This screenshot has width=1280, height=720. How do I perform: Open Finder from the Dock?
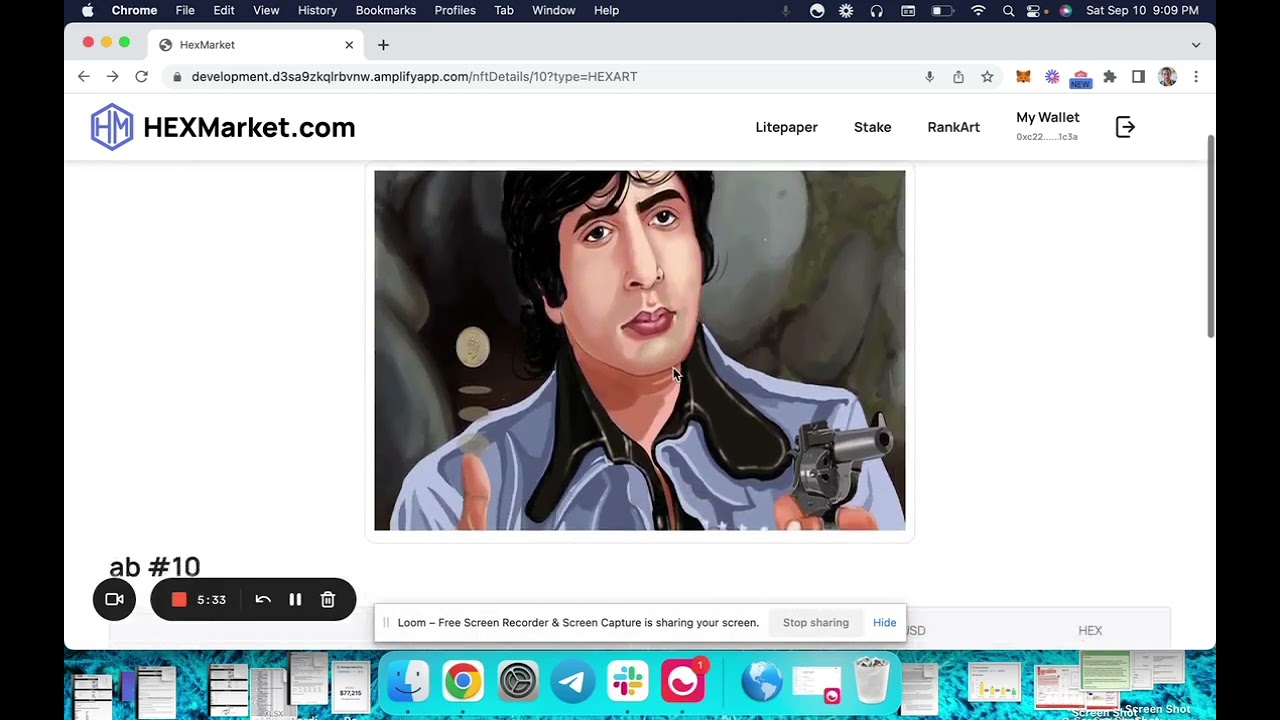click(x=407, y=682)
